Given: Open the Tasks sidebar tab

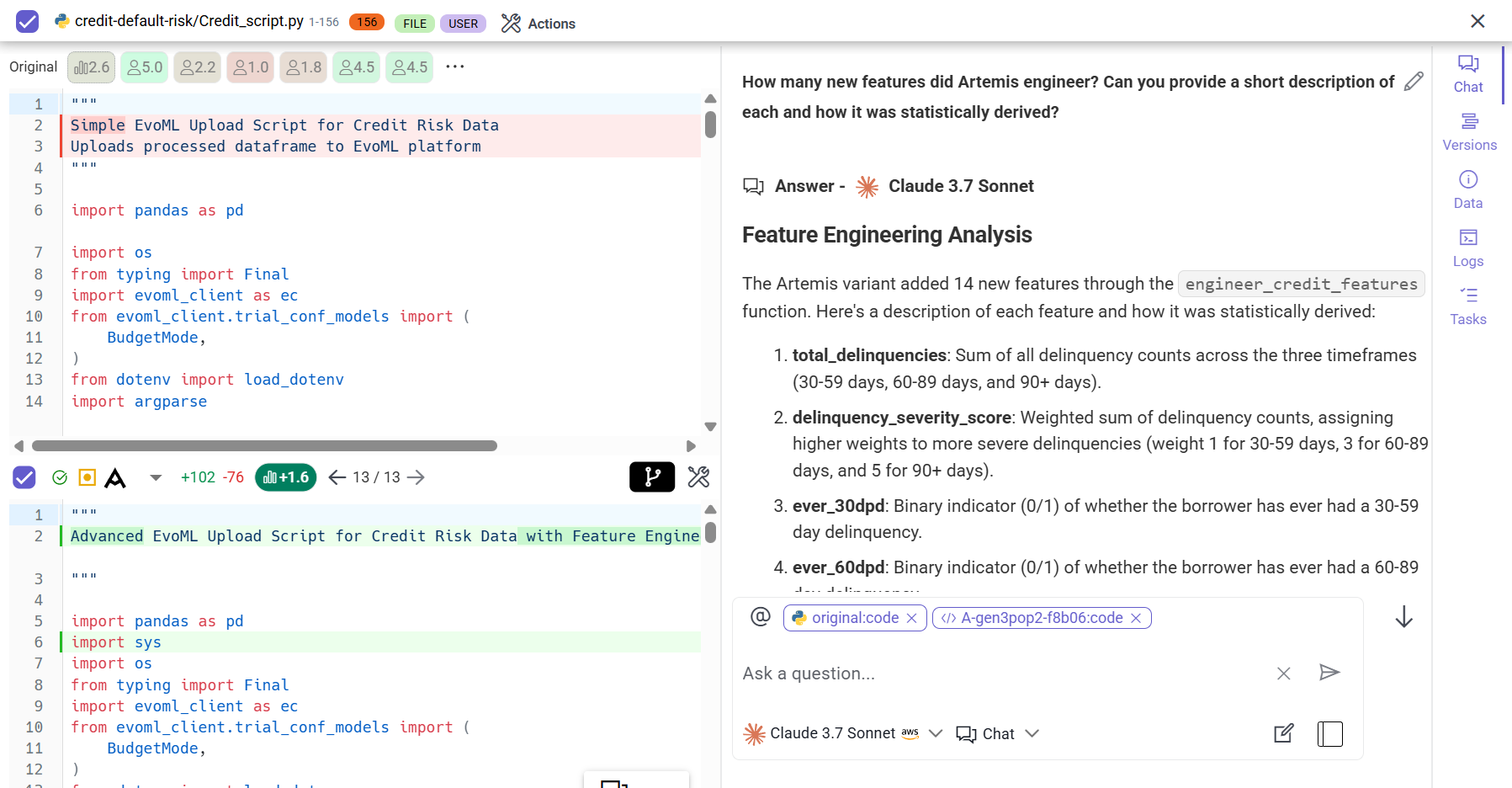Looking at the screenshot, I should point(1468,306).
